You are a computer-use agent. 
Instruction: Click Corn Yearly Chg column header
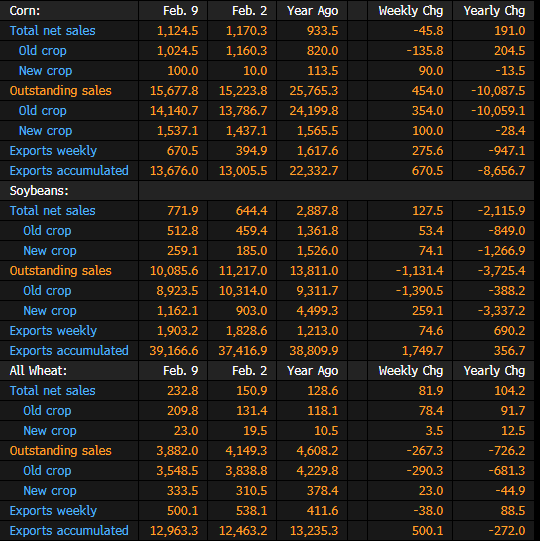click(x=494, y=11)
